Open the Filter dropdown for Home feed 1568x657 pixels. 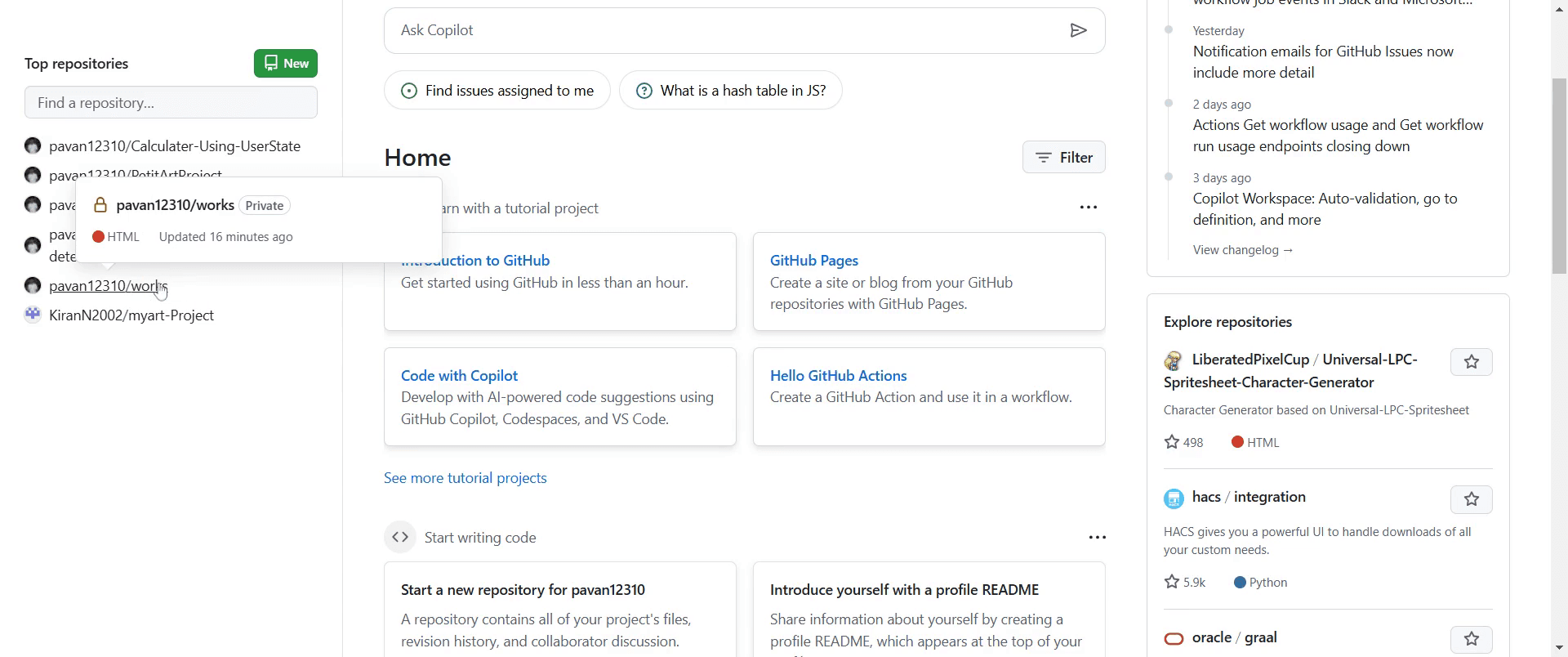tap(1064, 157)
